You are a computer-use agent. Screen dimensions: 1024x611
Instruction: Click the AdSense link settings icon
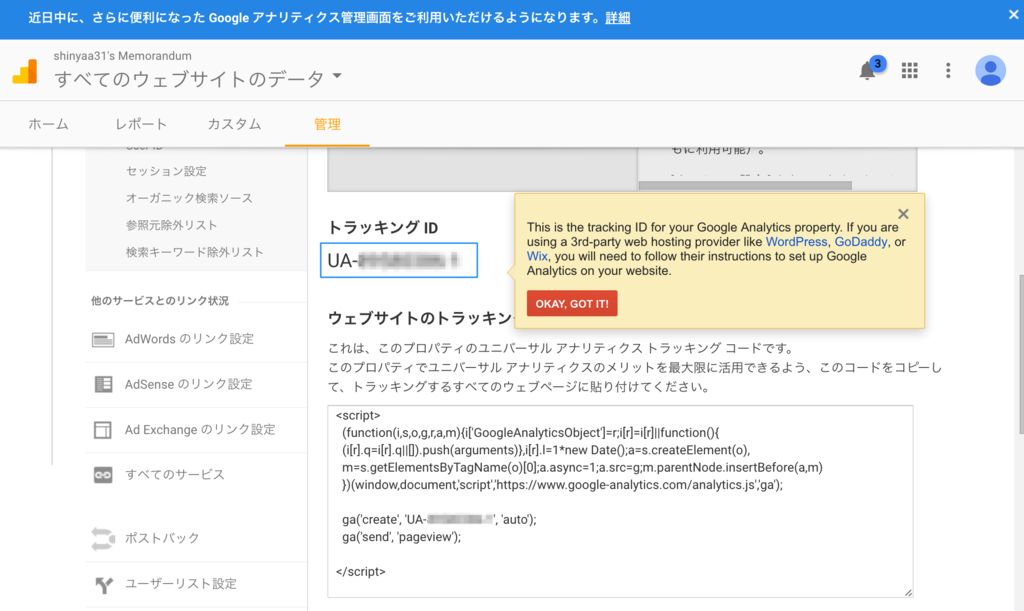(103, 384)
